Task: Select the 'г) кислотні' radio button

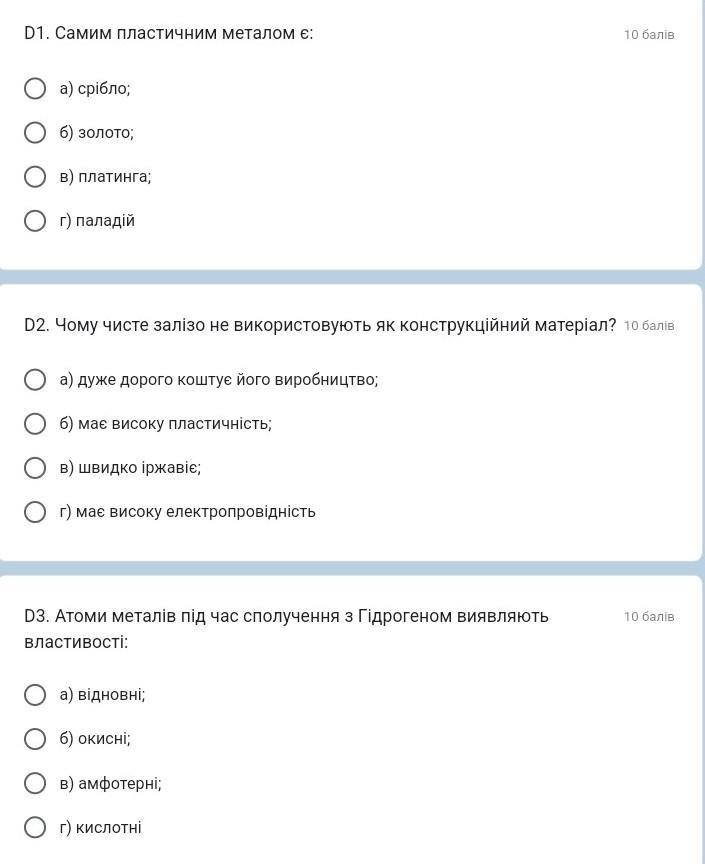Action: coord(35,827)
